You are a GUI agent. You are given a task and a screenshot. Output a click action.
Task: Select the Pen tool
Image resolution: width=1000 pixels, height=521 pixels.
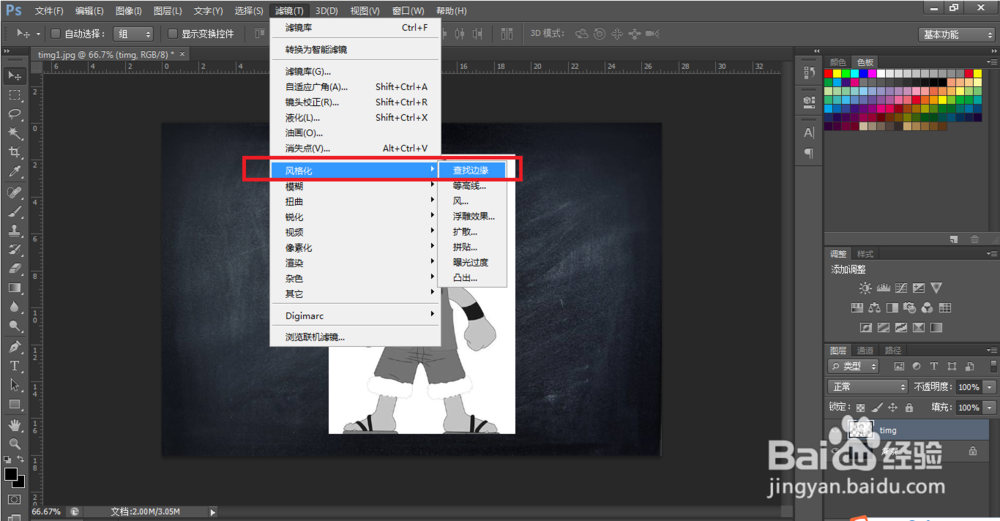(x=14, y=347)
